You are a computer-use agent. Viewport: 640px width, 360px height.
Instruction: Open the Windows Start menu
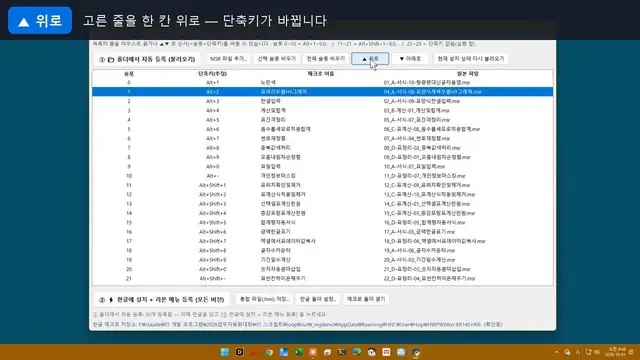[x=224, y=352]
